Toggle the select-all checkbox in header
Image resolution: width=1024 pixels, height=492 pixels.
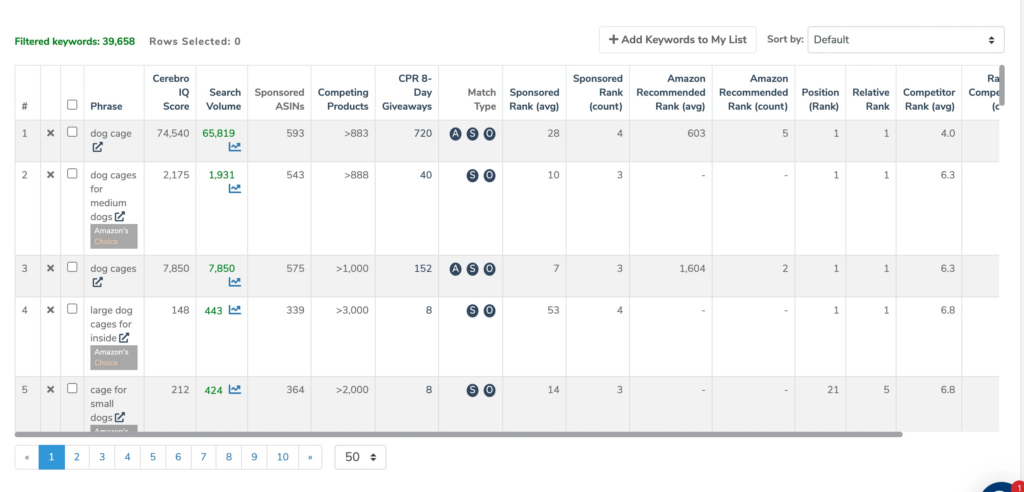pos(72,104)
